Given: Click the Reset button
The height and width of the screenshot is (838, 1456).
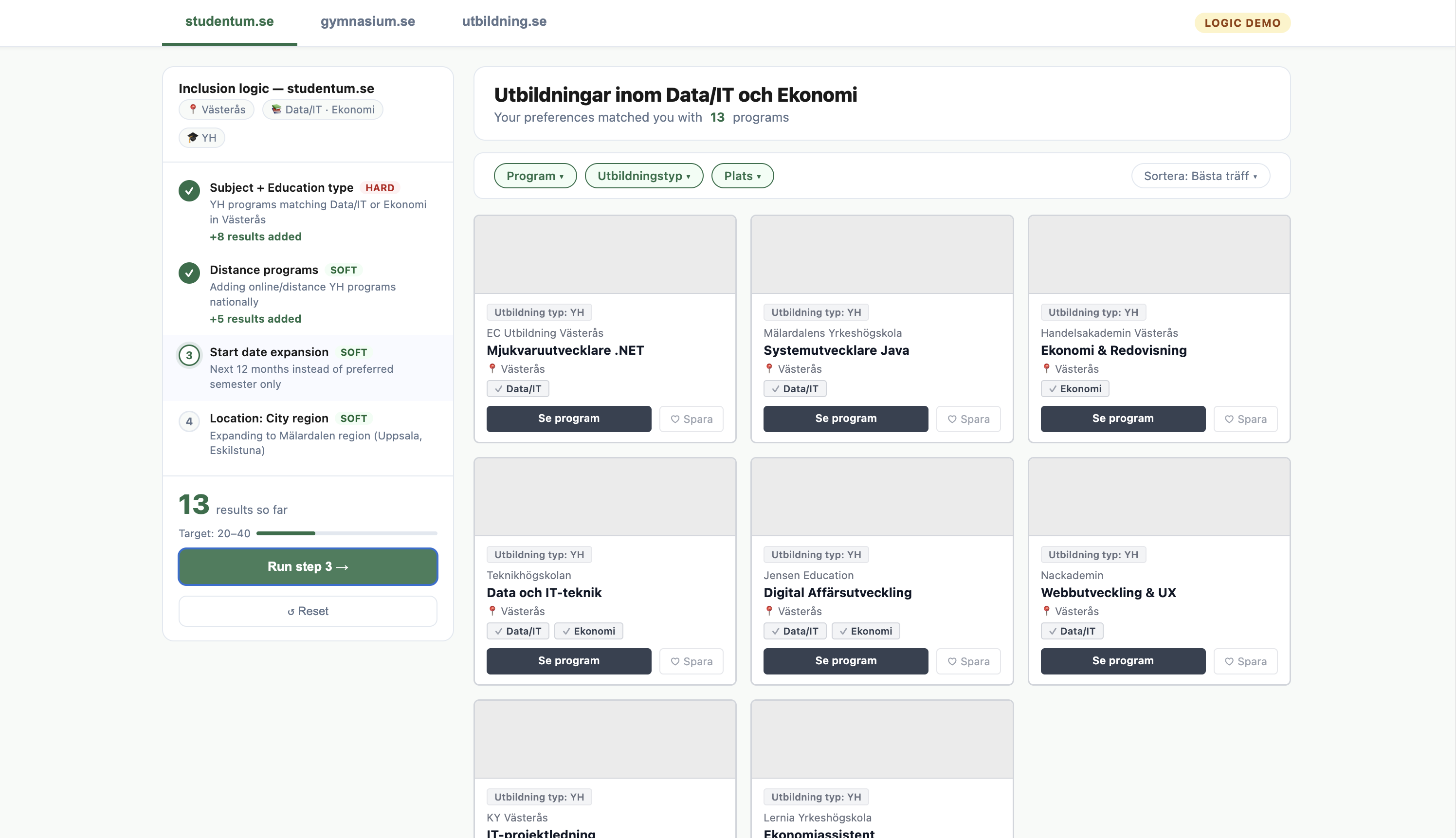Looking at the screenshot, I should click(x=308, y=611).
